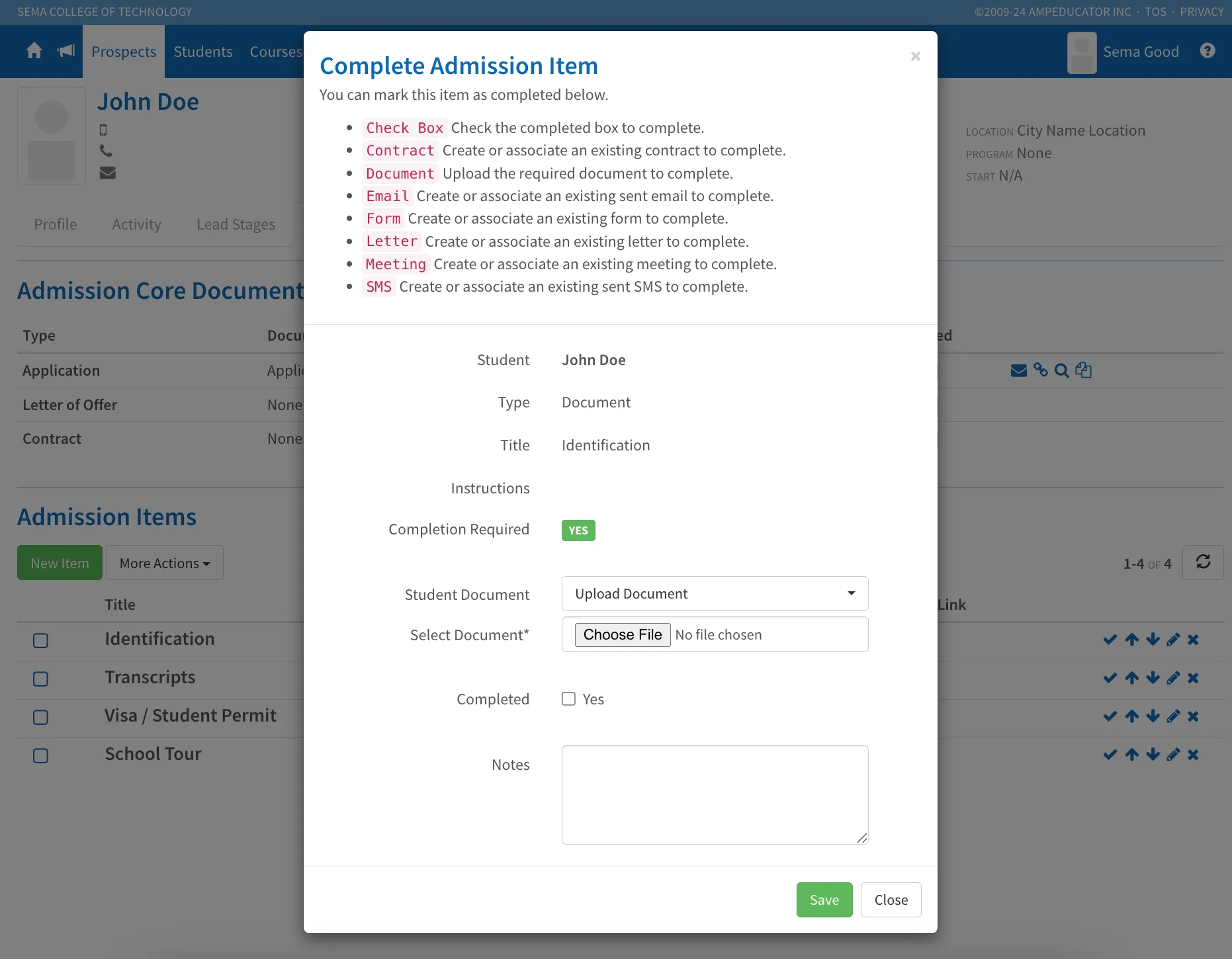Click the phone icon under John Doe

click(106, 151)
